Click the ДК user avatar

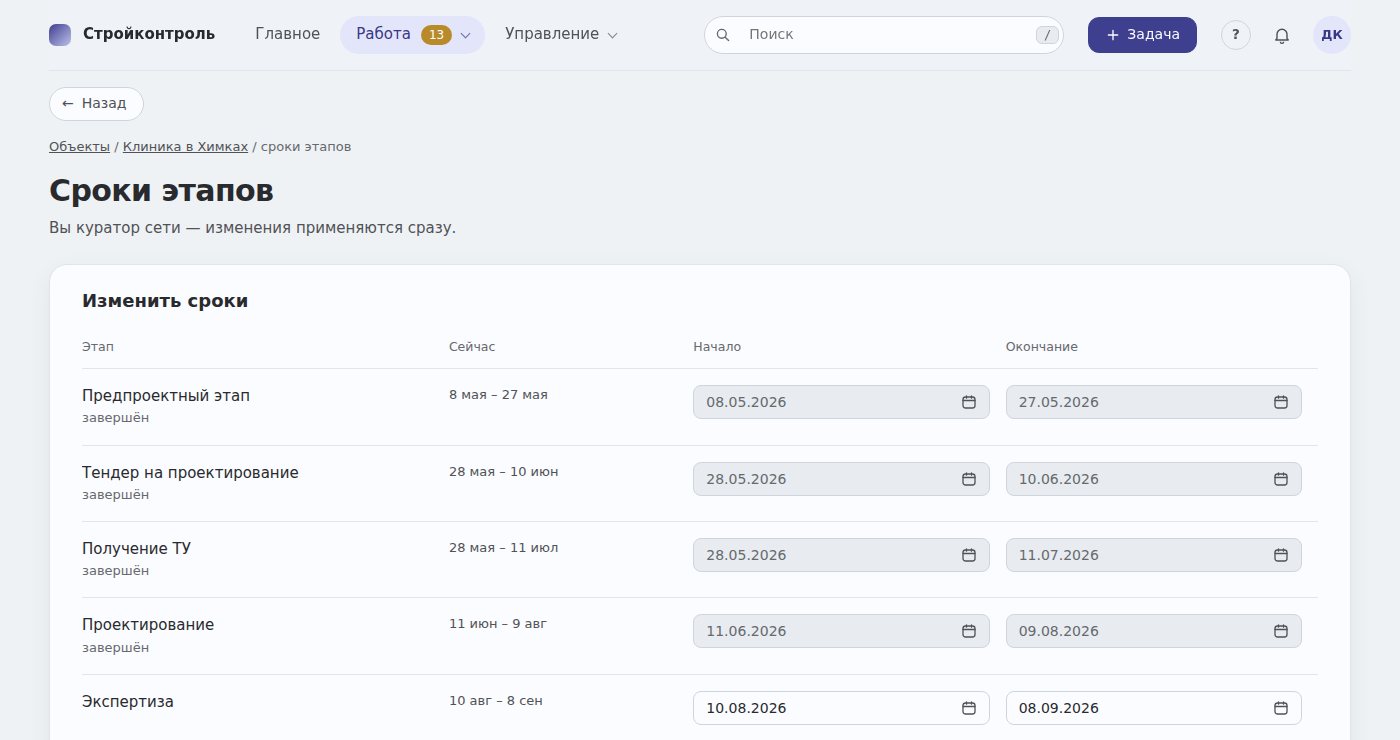click(x=1332, y=35)
